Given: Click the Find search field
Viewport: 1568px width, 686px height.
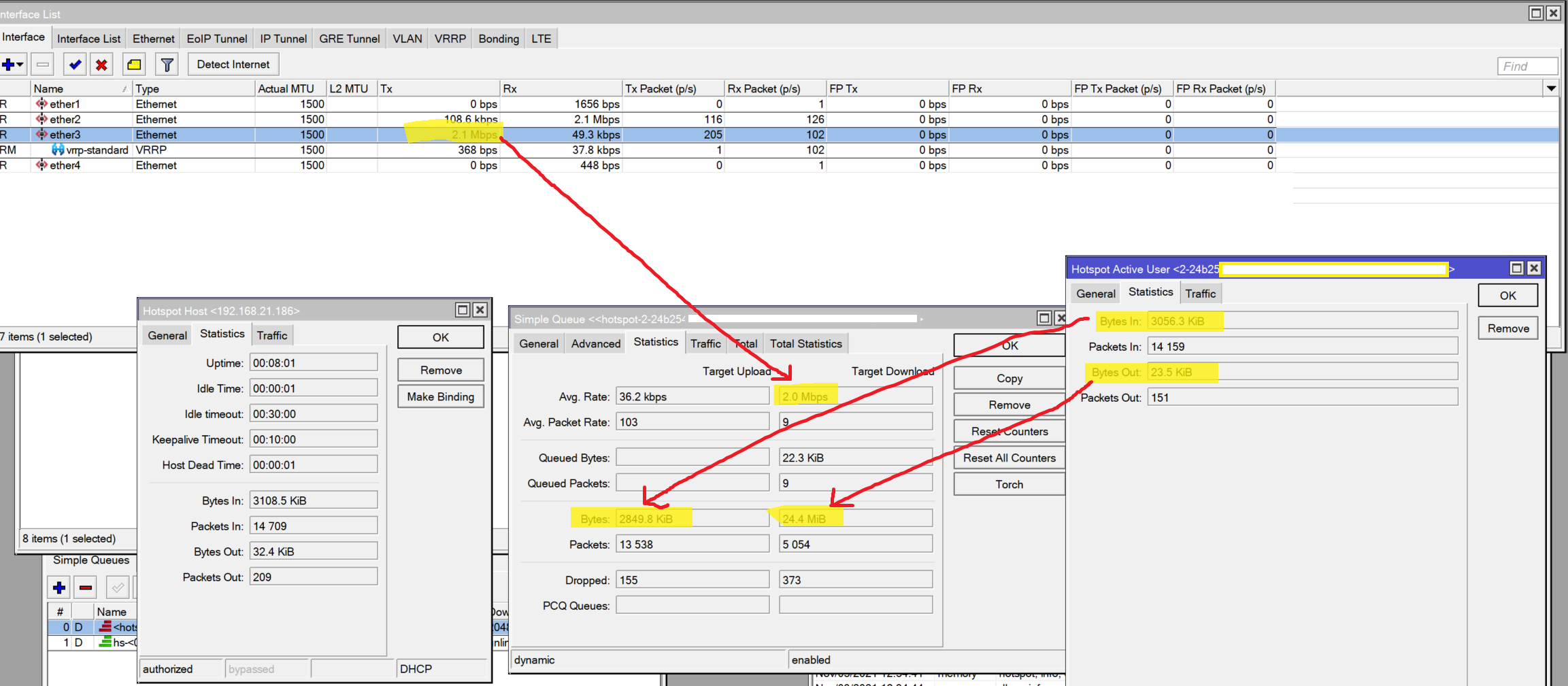Looking at the screenshot, I should tap(1527, 66).
